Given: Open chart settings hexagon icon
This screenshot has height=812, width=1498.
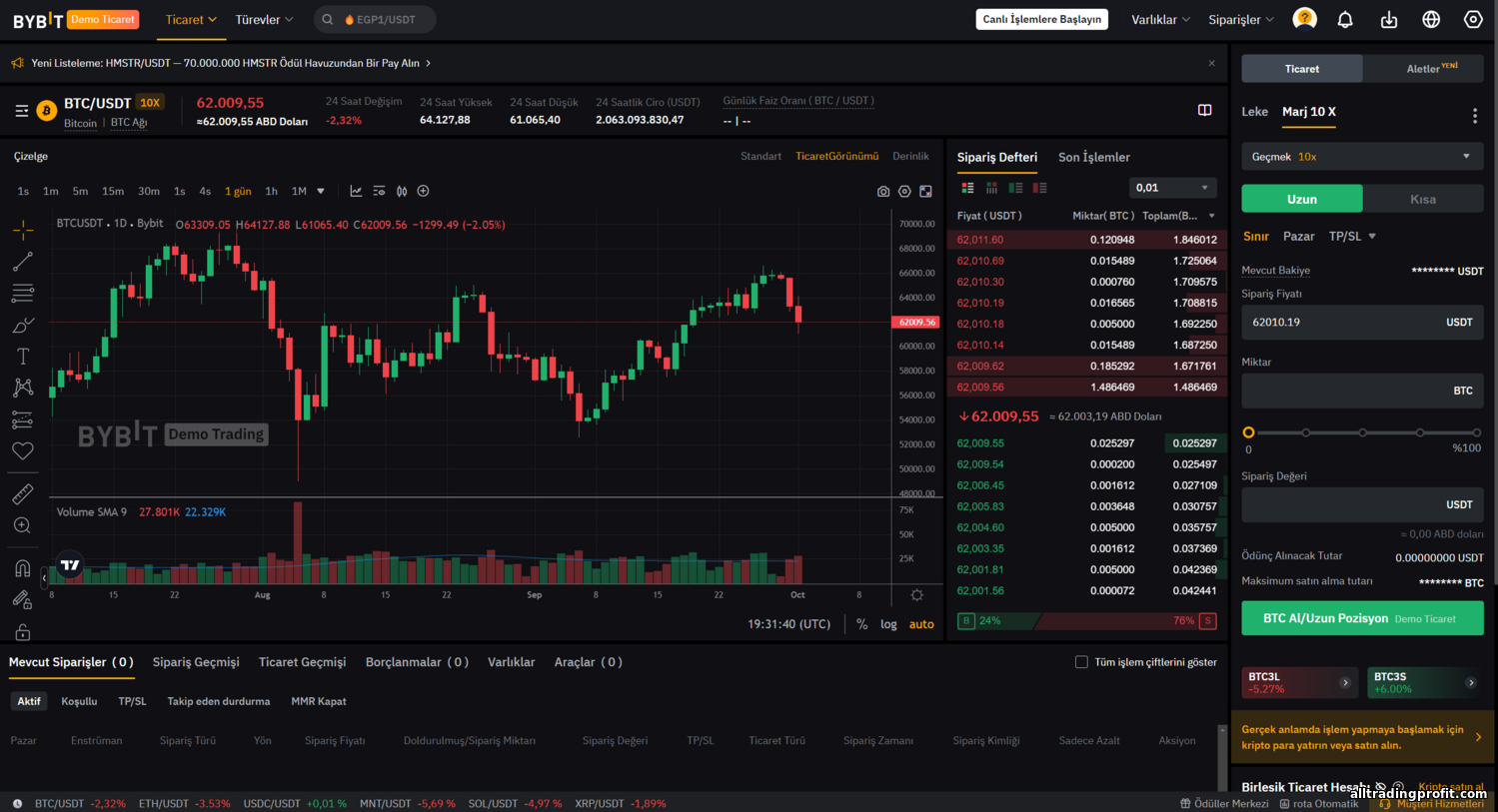Looking at the screenshot, I should pyautogui.click(x=904, y=191).
